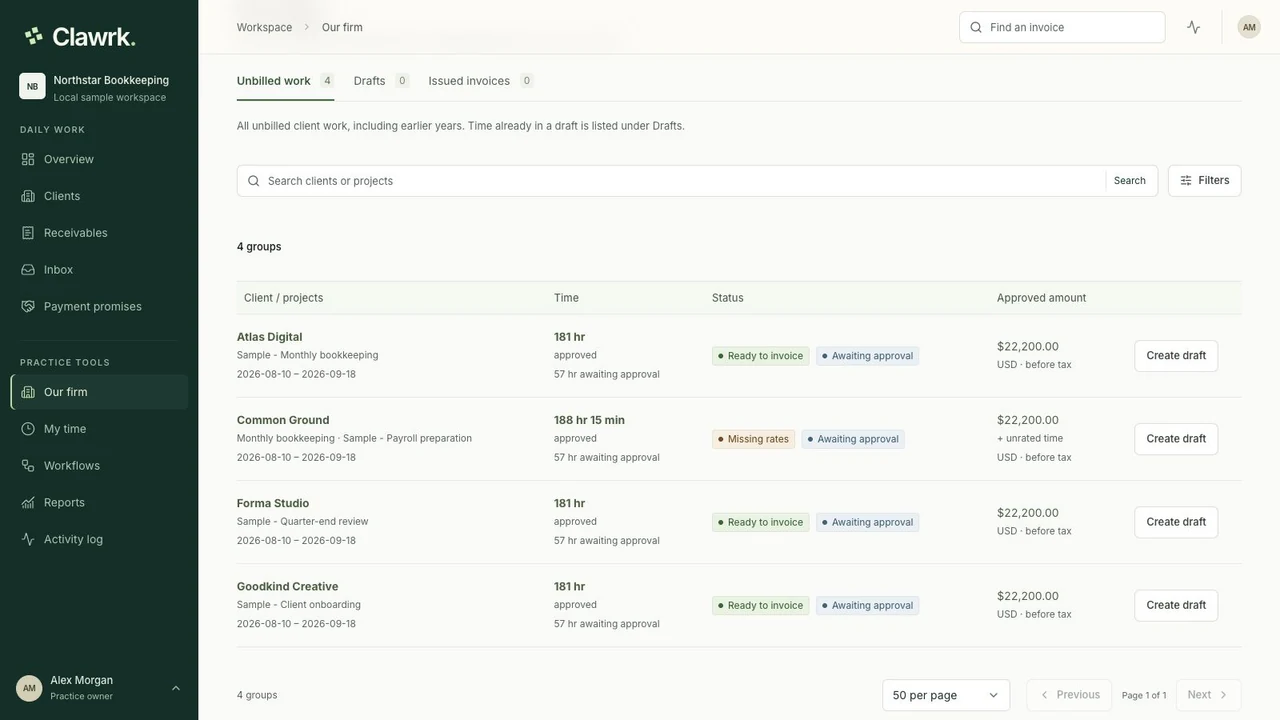Create draft for Atlas Digital
Screen dimensions: 1280x720
[1176, 356]
